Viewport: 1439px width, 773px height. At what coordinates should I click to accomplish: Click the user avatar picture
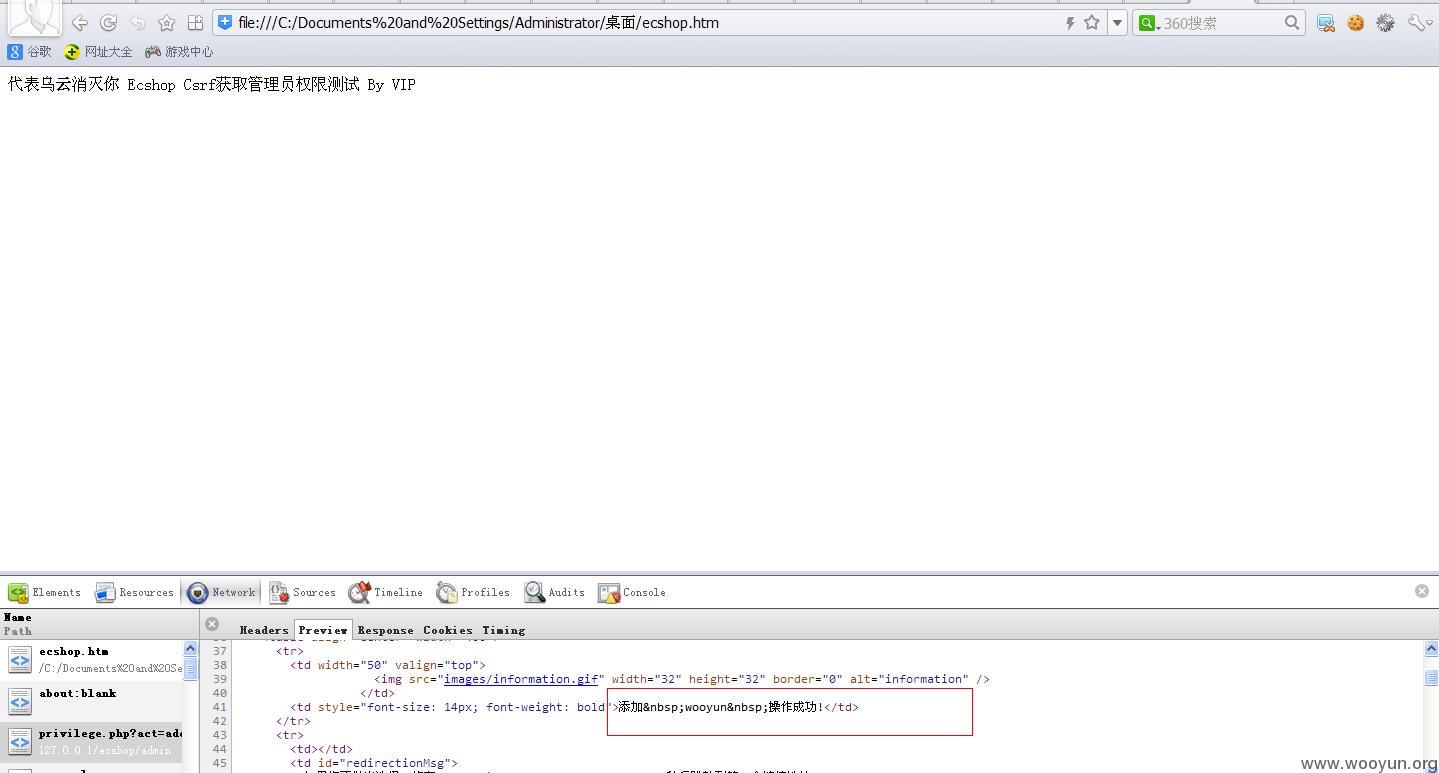point(35,17)
